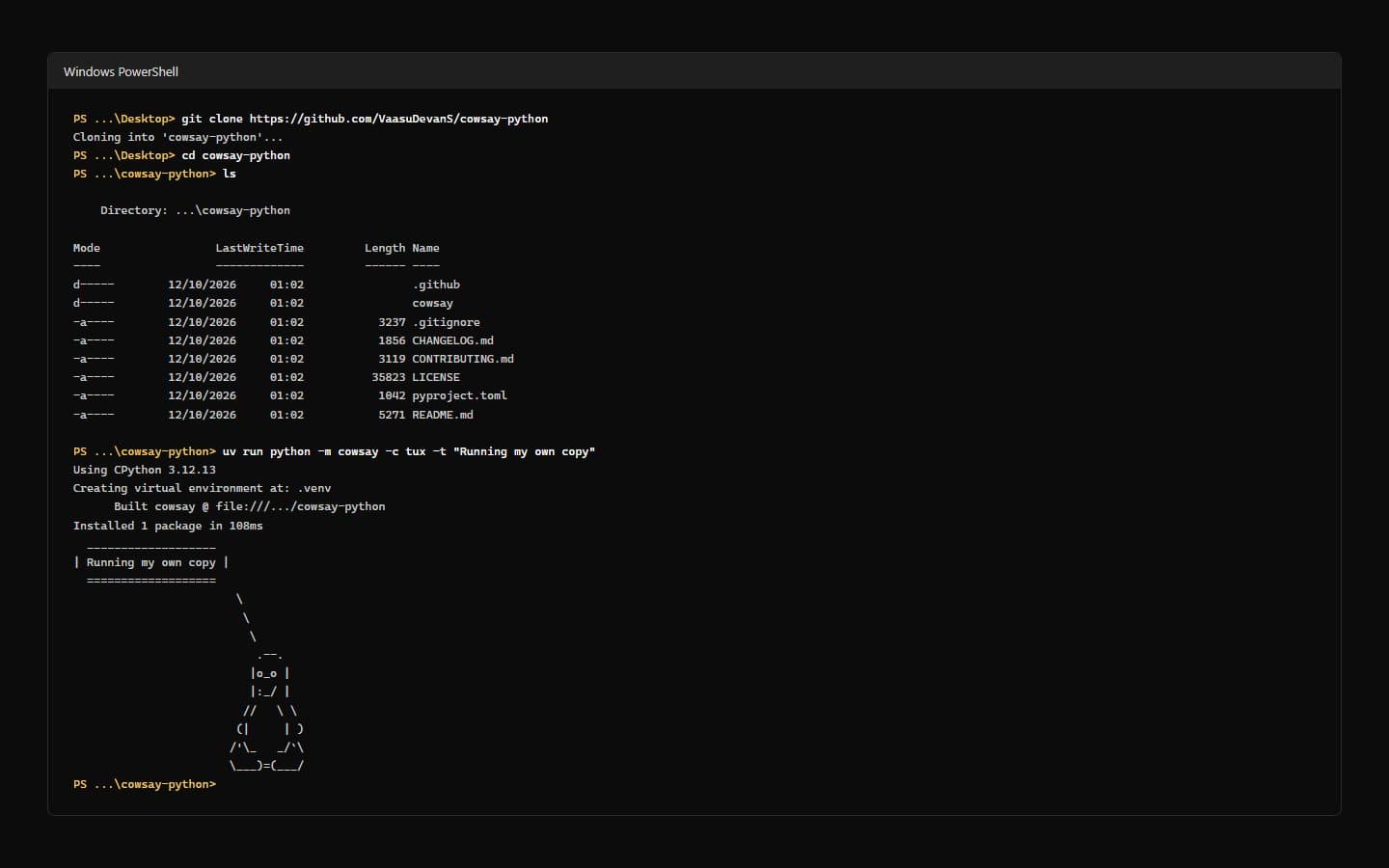Select the ".github" directory name
The image size is (1389, 868).
click(436, 285)
